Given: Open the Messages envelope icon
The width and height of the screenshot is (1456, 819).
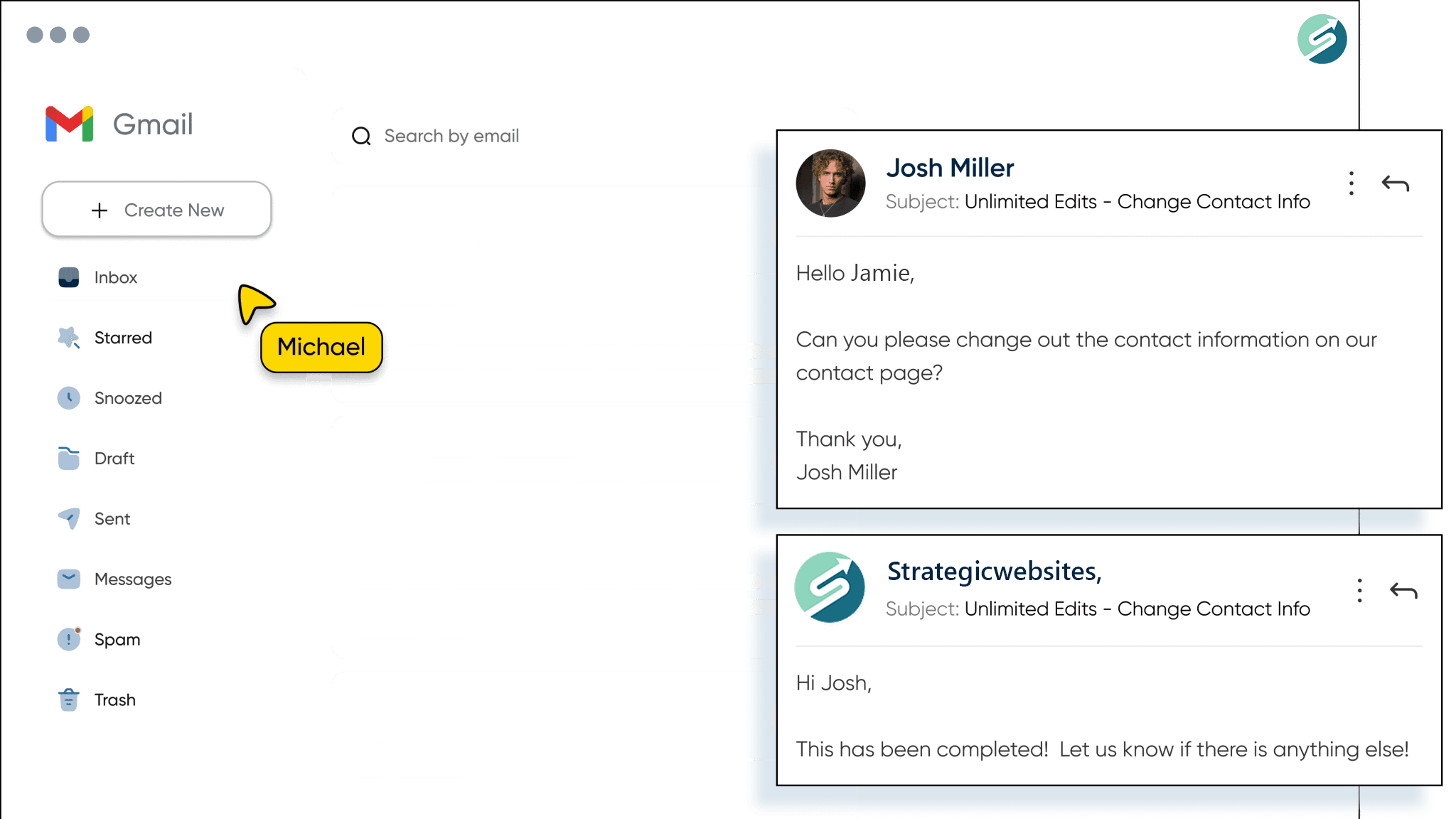Looking at the screenshot, I should 68,579.
